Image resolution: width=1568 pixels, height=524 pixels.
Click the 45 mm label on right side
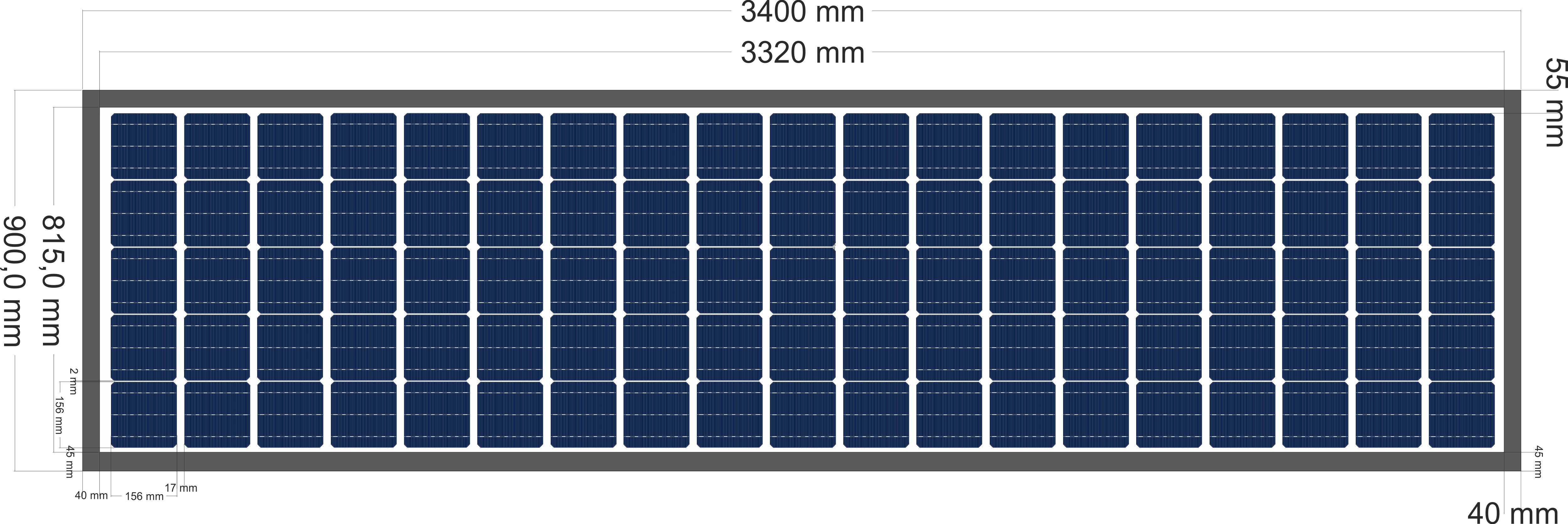click(1538, 461)
